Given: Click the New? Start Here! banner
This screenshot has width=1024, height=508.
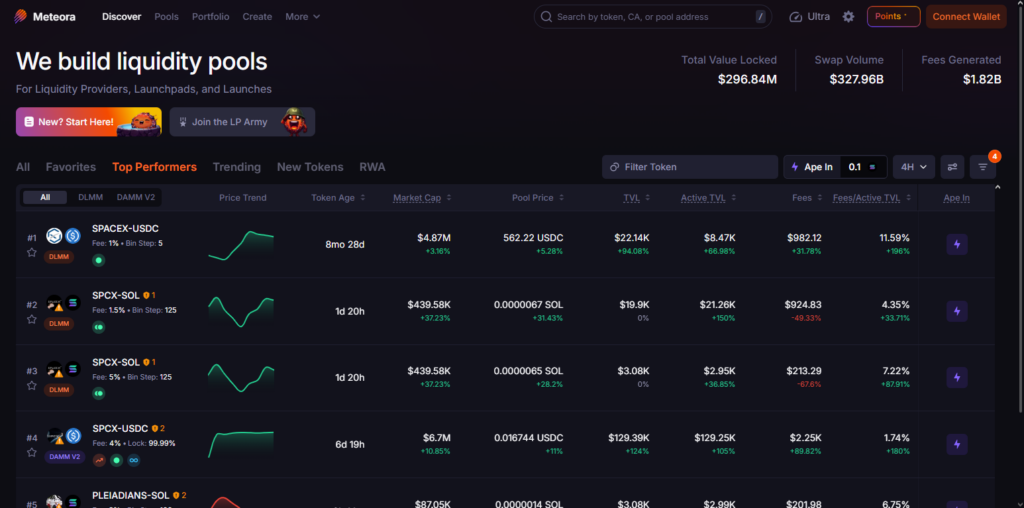Looking at the screenshot, I should 89,122.
